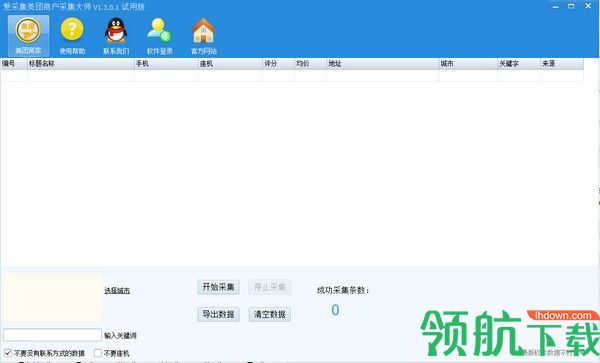Image resolution: width=600 pixels, height=363 pixels.
Task: Sort by the 来源 column header
Action: click(562, 64)
